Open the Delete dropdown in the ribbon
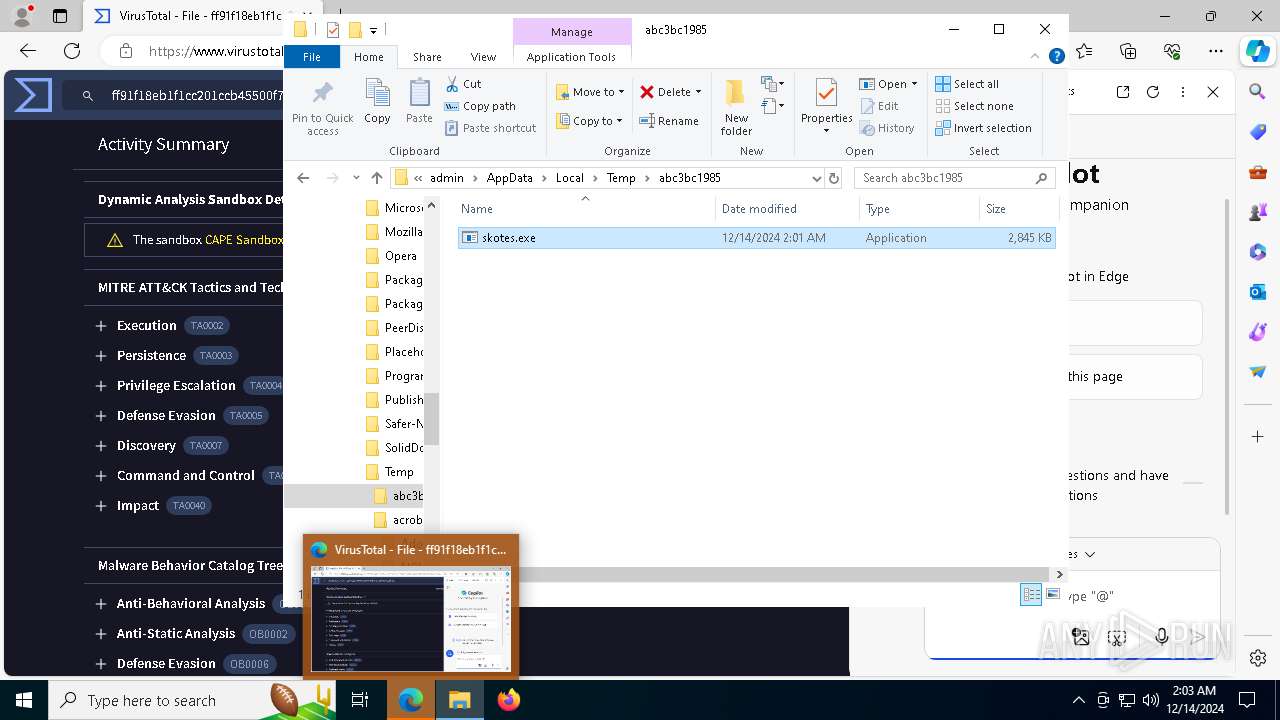The width and height of the screenshot is (1280, 720). coord(671,92)
